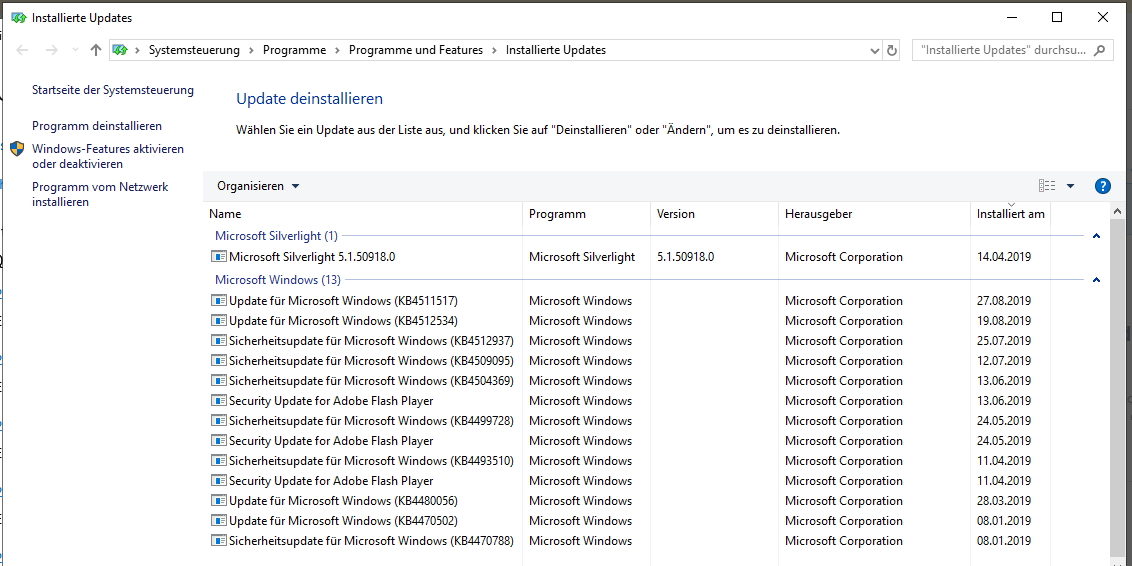This screenshot has width=1132, height=566.
Task: Sort by the Name column header
Action: tap(362, 214)
